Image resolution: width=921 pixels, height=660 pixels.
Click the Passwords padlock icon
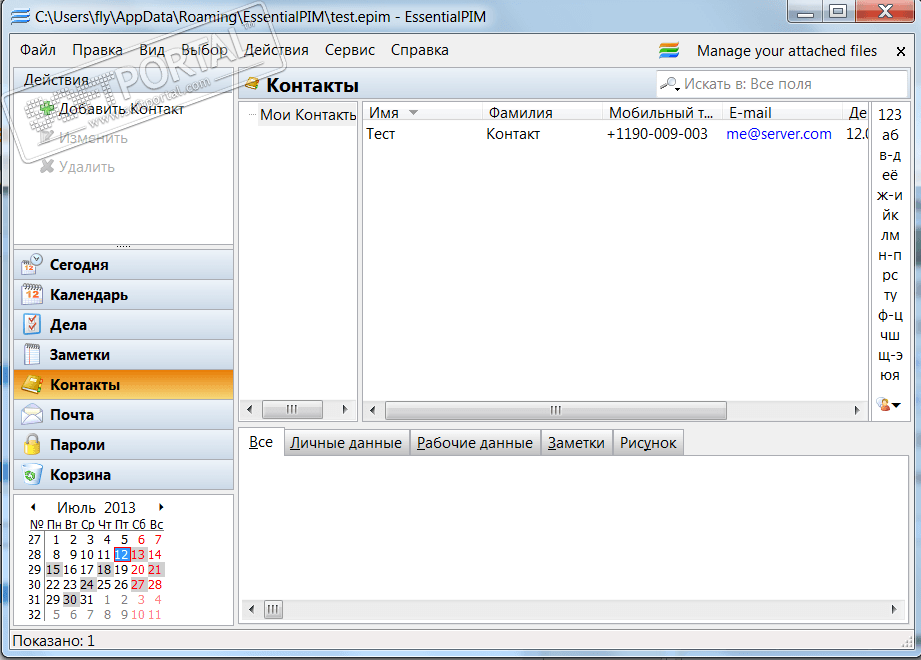click(32, 445)
